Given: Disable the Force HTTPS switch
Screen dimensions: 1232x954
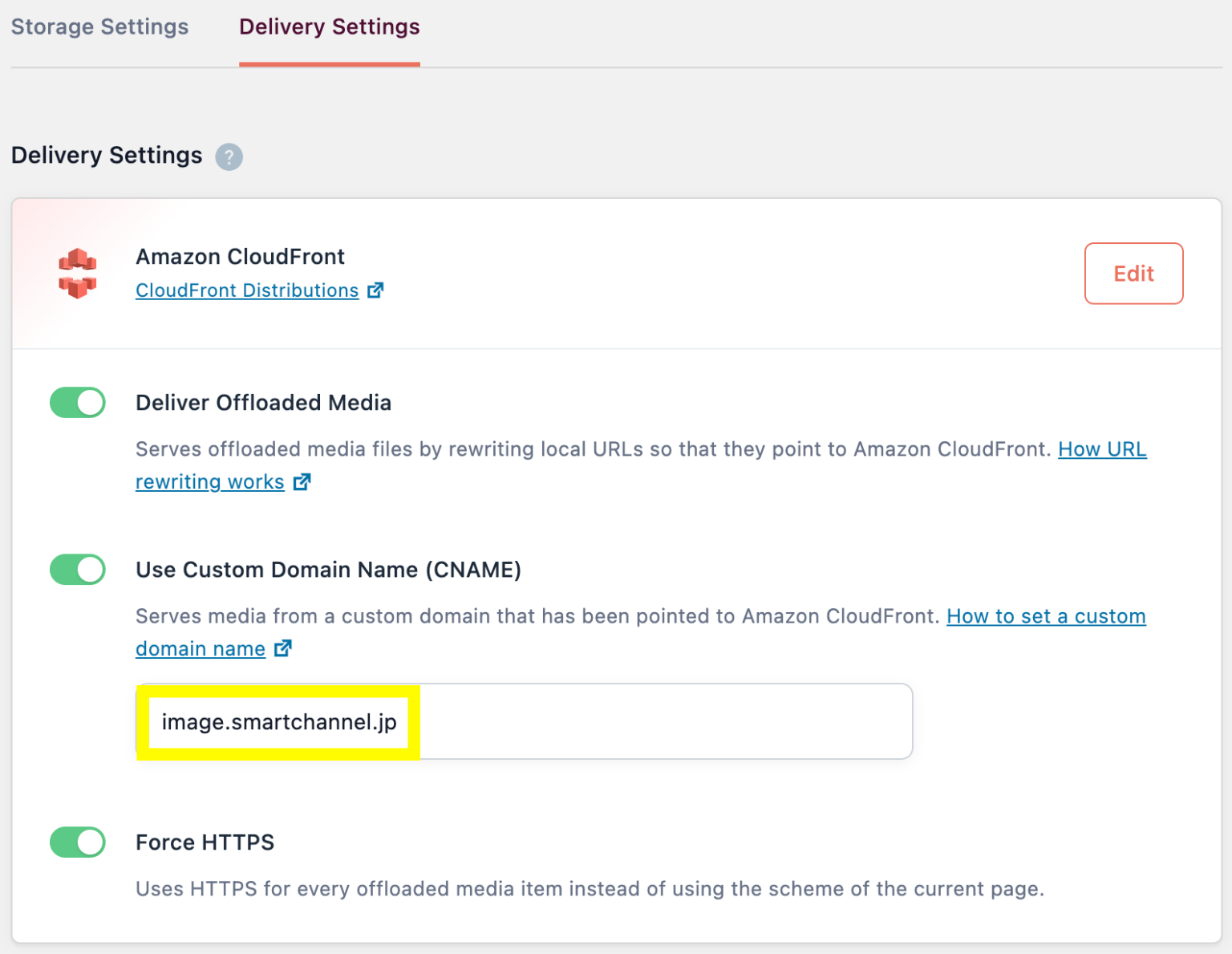Looking at the screenshot, I should pos(77,842).
